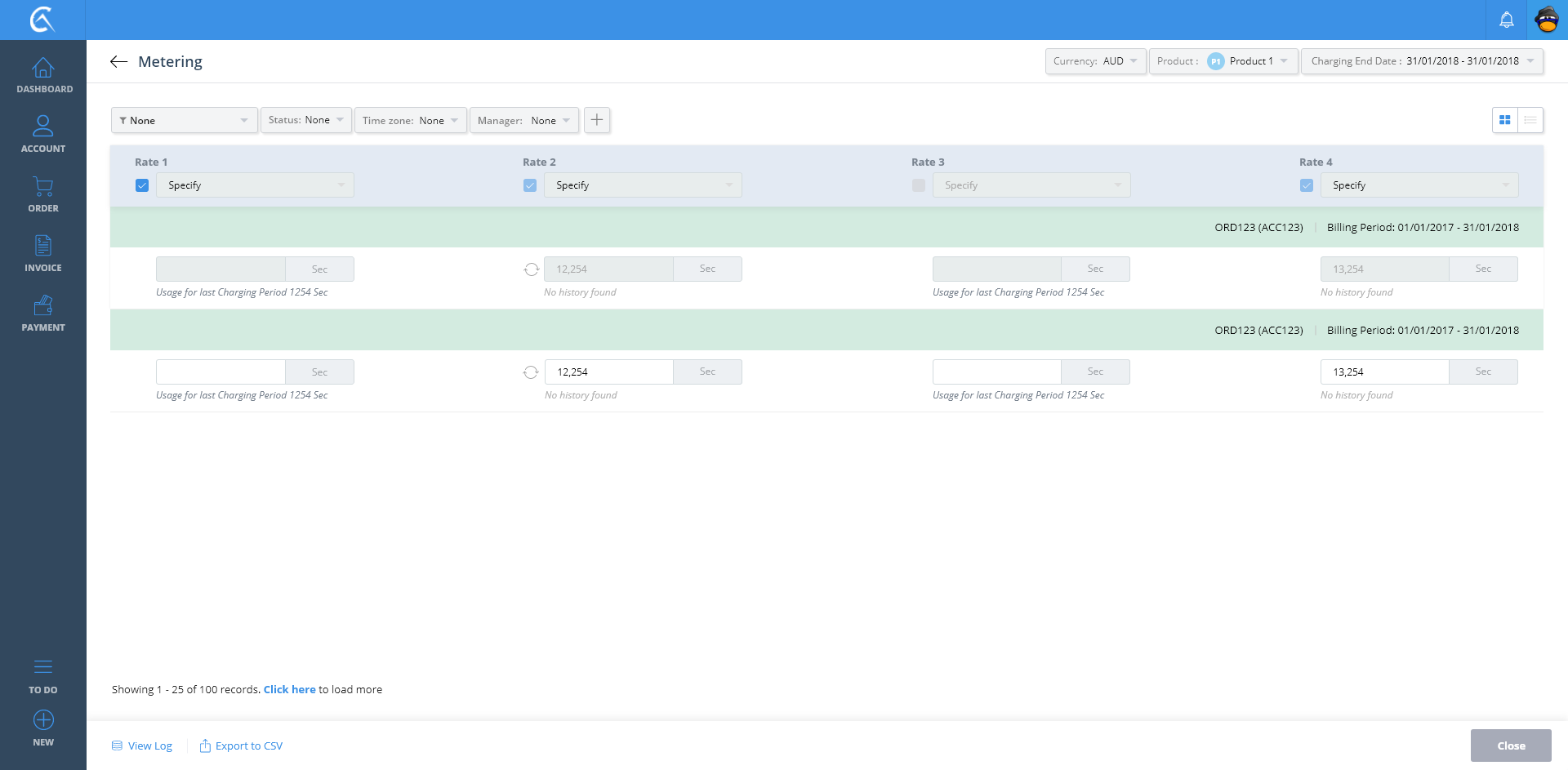Open the user avatar profile
The width and height of the screenshot is (1568, 770).
coord(1547,20)
